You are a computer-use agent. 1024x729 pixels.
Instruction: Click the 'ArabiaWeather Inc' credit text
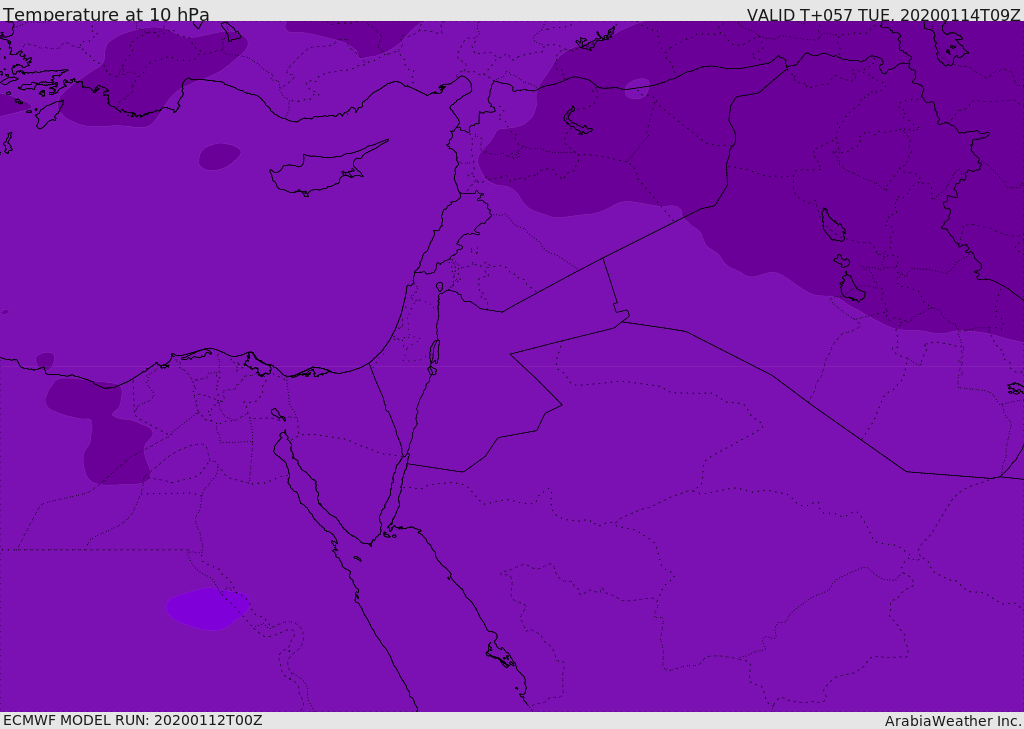click(x=952, y=721)
